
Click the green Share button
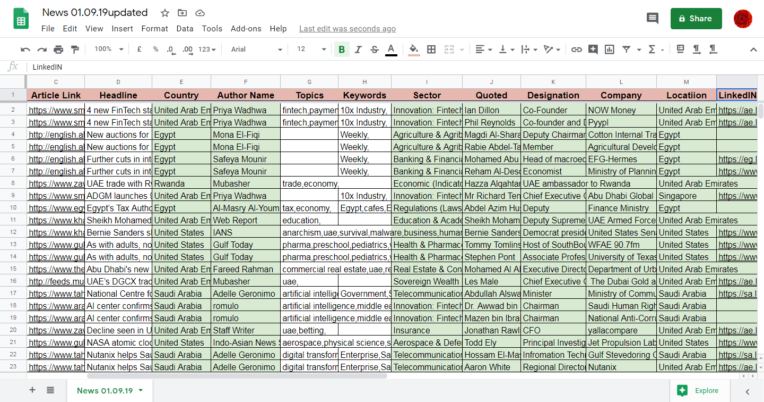696,19
